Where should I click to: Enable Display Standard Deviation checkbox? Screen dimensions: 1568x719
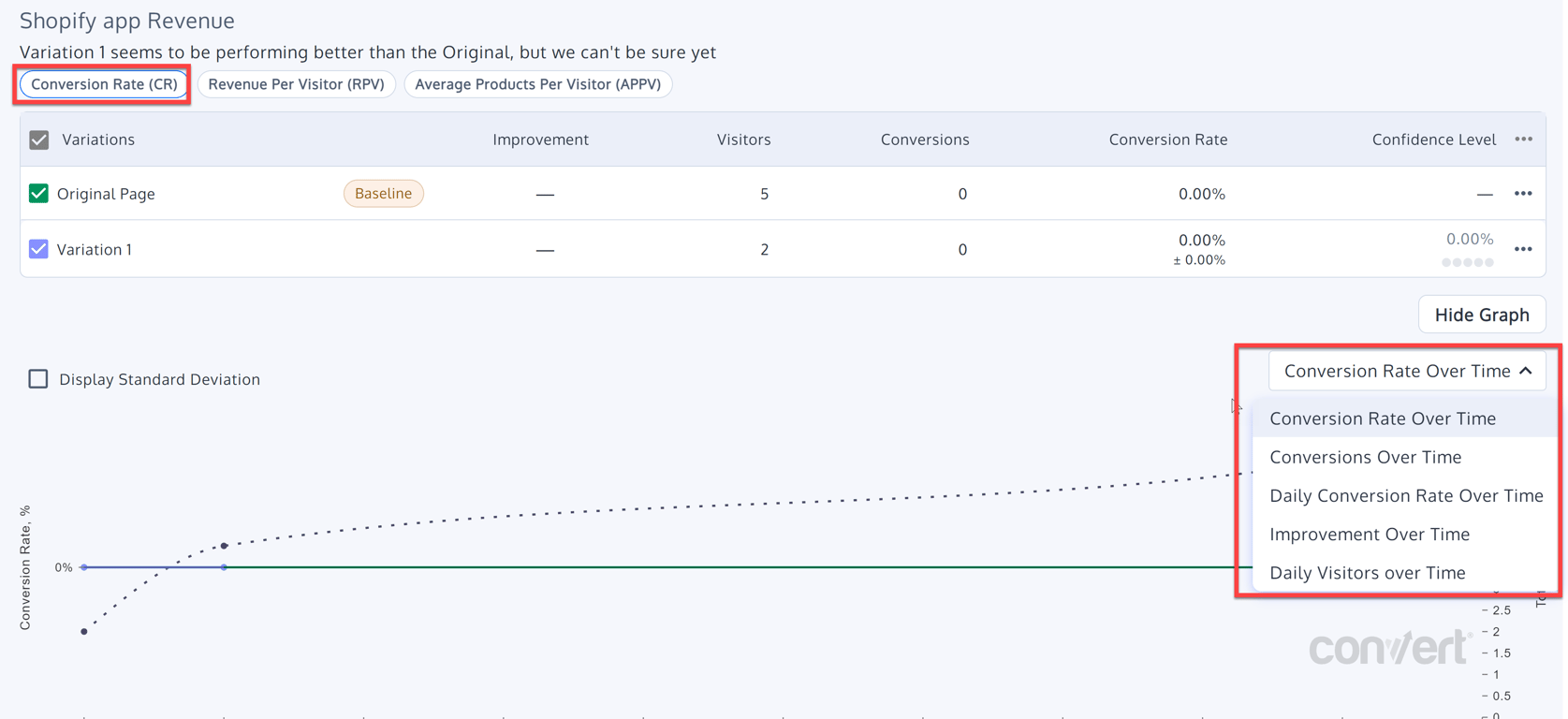(38, 379)
